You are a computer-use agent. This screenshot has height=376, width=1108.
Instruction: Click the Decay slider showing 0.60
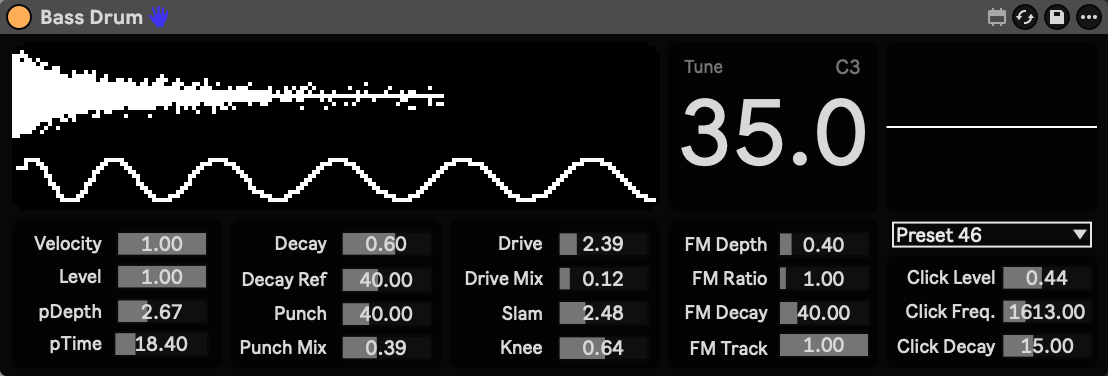(387, 244)
